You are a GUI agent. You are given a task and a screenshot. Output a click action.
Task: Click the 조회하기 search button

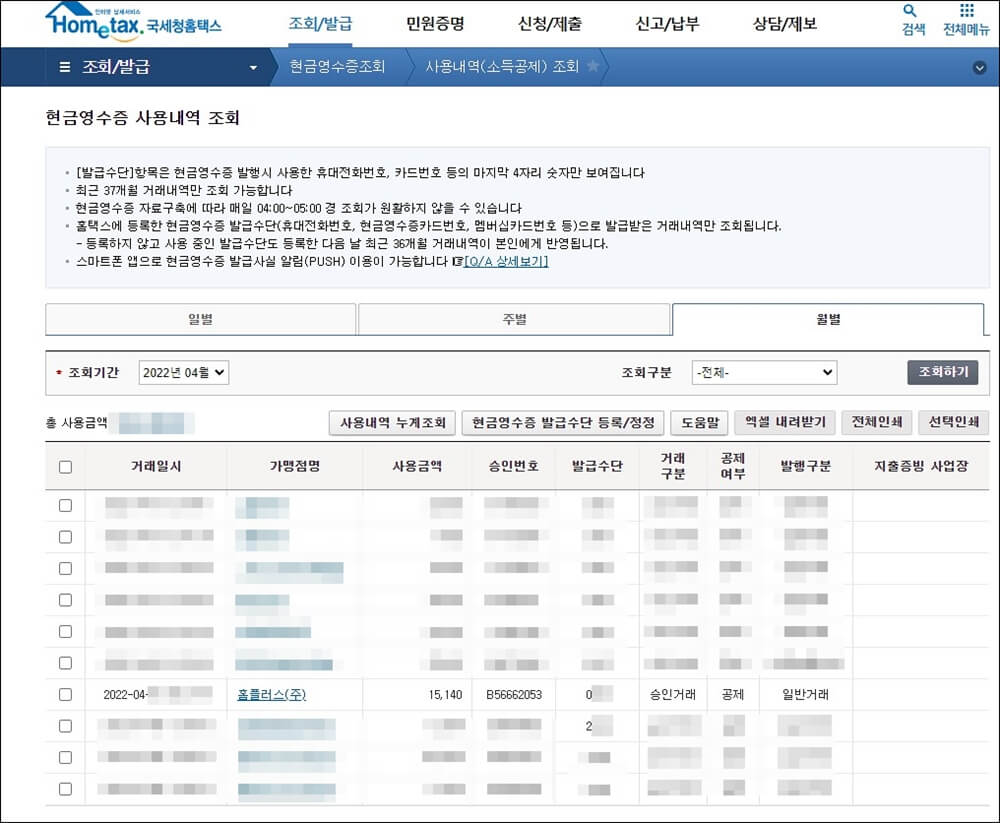tap(942, 371)
